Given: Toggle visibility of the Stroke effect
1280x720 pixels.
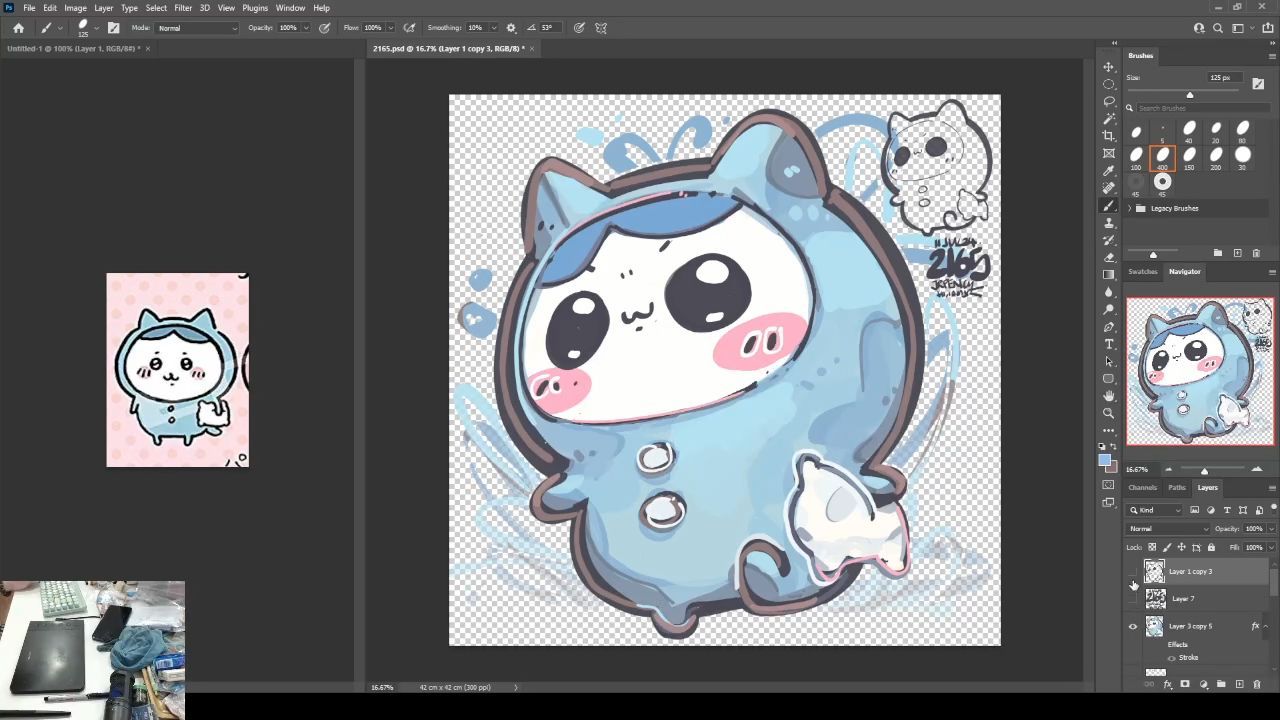Looking at the screenshot, I should (1172, 658).
